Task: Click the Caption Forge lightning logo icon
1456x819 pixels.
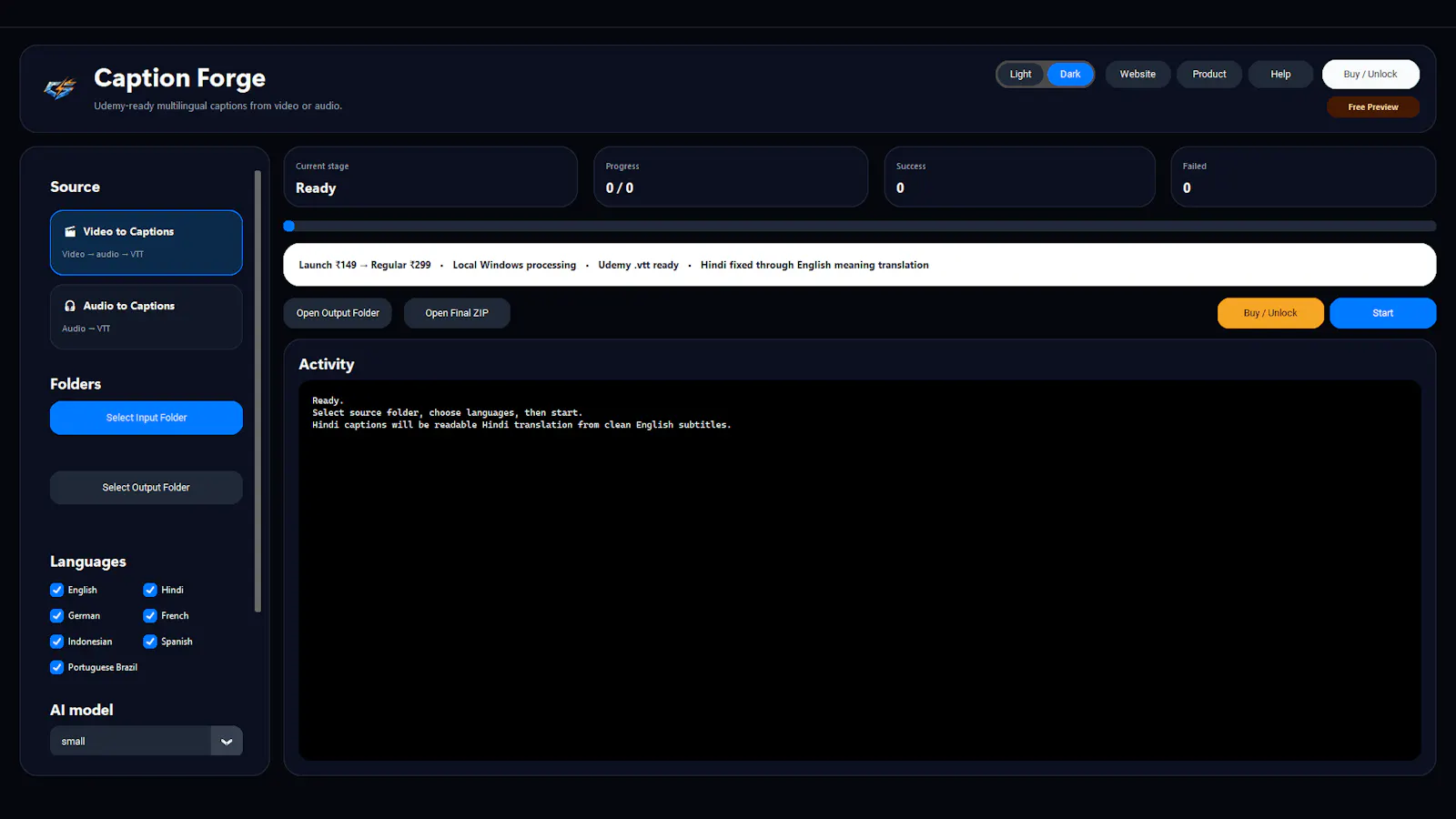Action: (60, 88)
